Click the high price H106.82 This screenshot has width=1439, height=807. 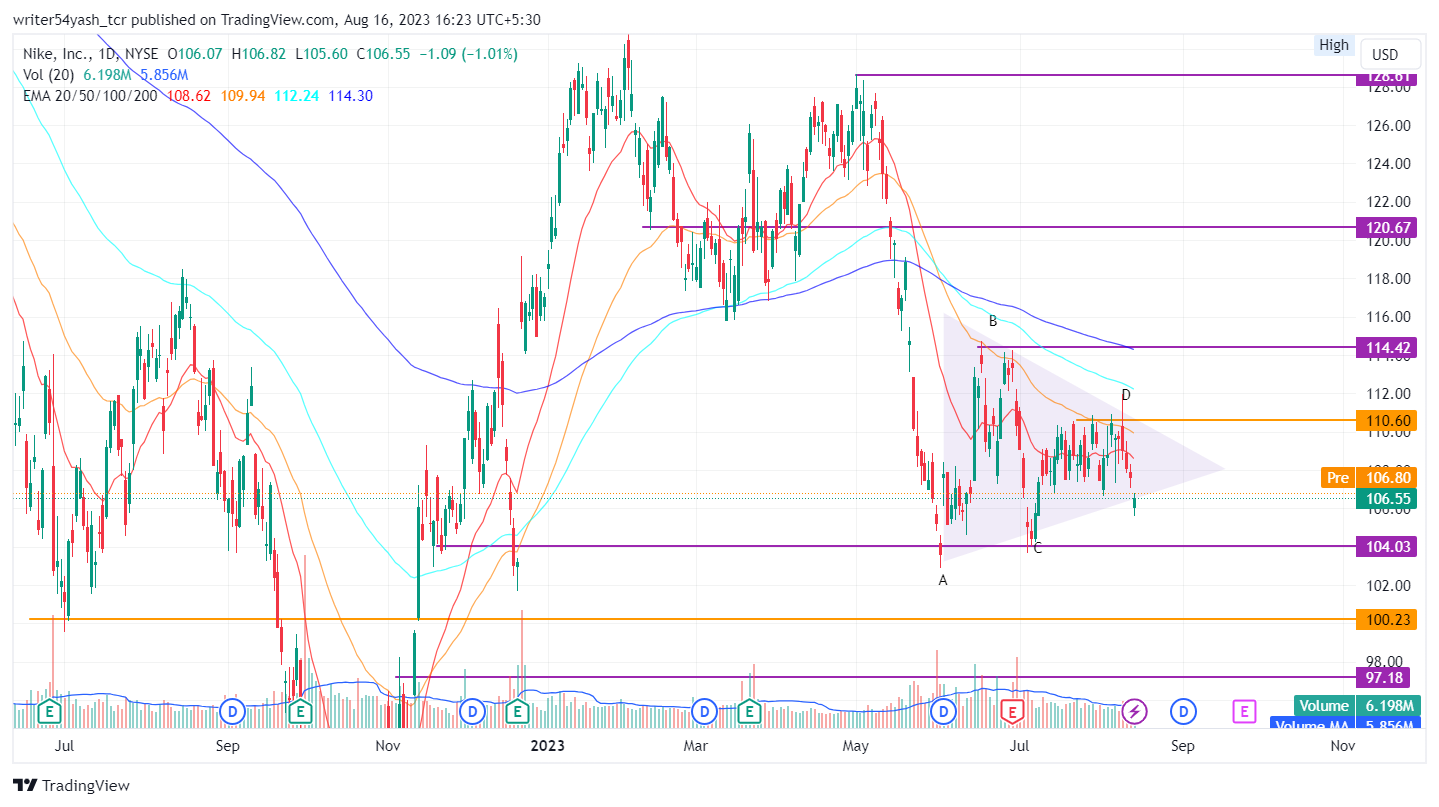(x=259, y=54)
